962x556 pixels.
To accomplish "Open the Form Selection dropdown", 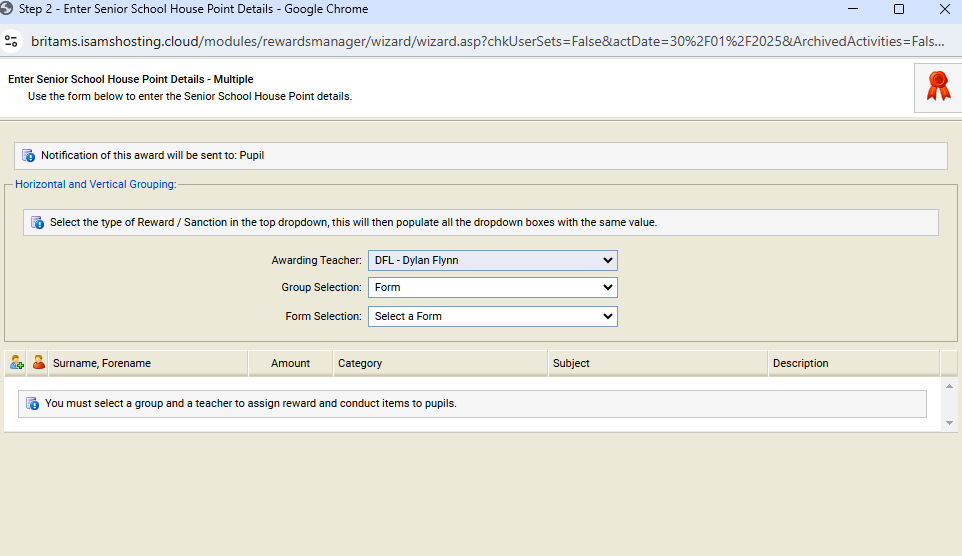I will [x=492, y=316].
